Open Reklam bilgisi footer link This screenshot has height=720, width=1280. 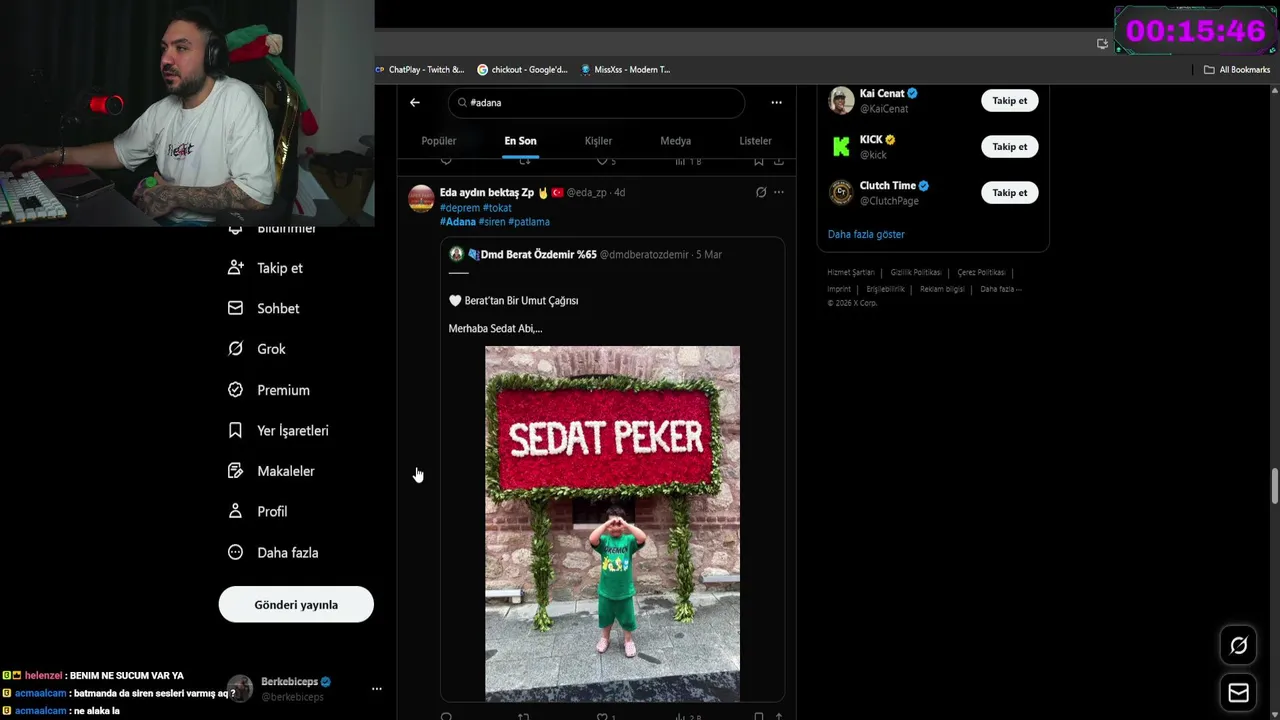[943, 289]
